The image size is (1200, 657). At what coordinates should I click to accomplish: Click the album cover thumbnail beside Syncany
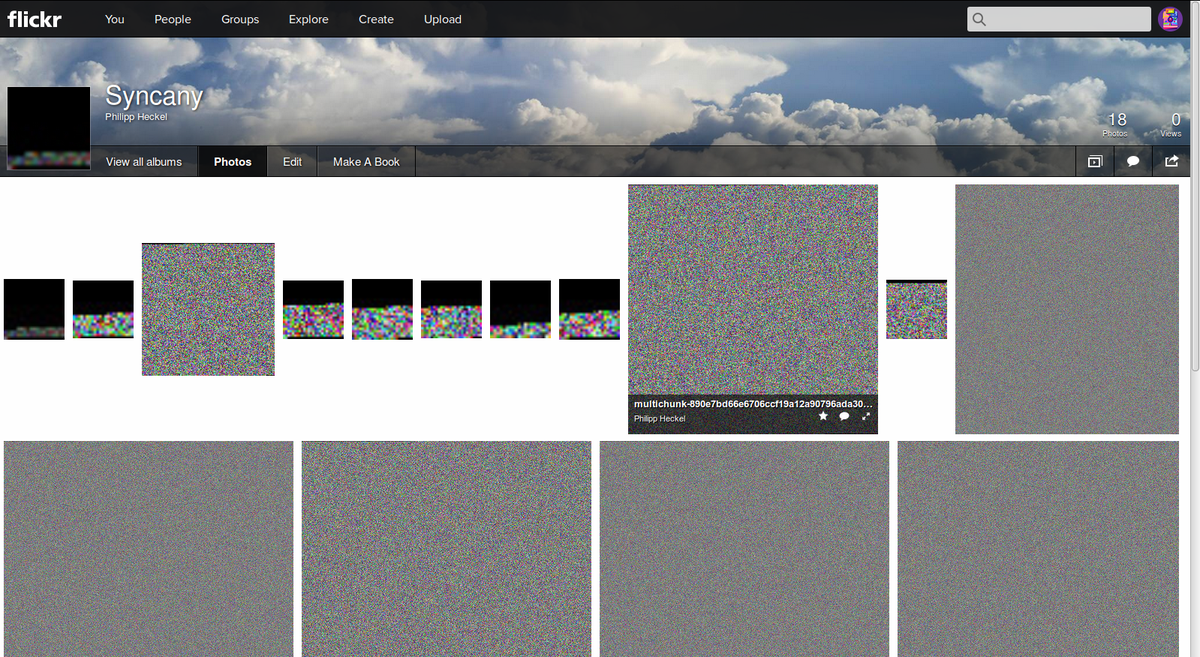pos(49,129)
